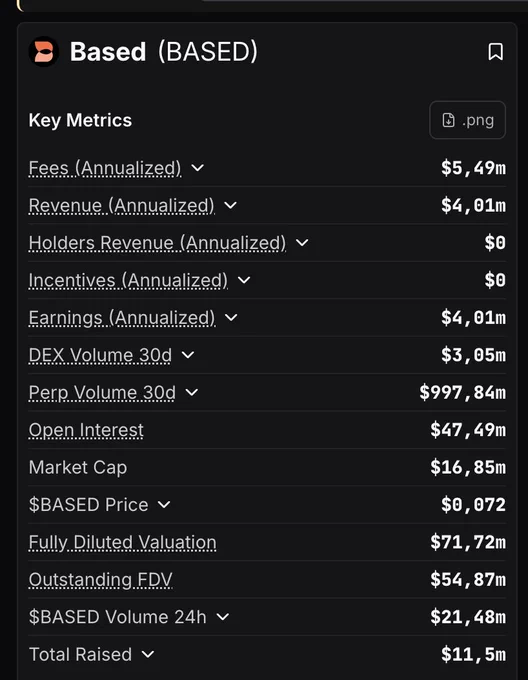Viewport: 528px width, 680px height.
Task: Download Key Metrics as .png
Action: pyautogui.click(x=467, y=120)
